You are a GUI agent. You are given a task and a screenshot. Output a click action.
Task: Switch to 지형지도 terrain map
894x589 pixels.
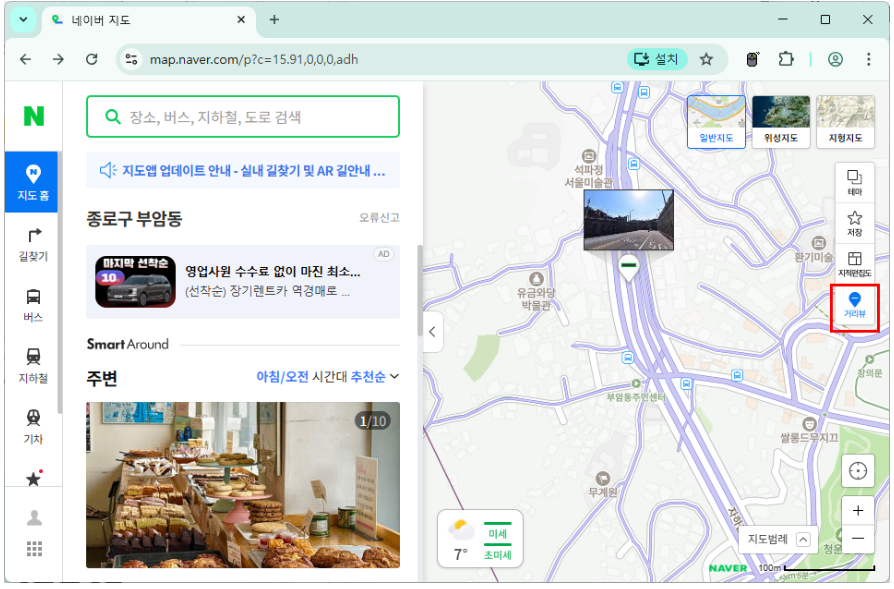(x=845, y=122)
